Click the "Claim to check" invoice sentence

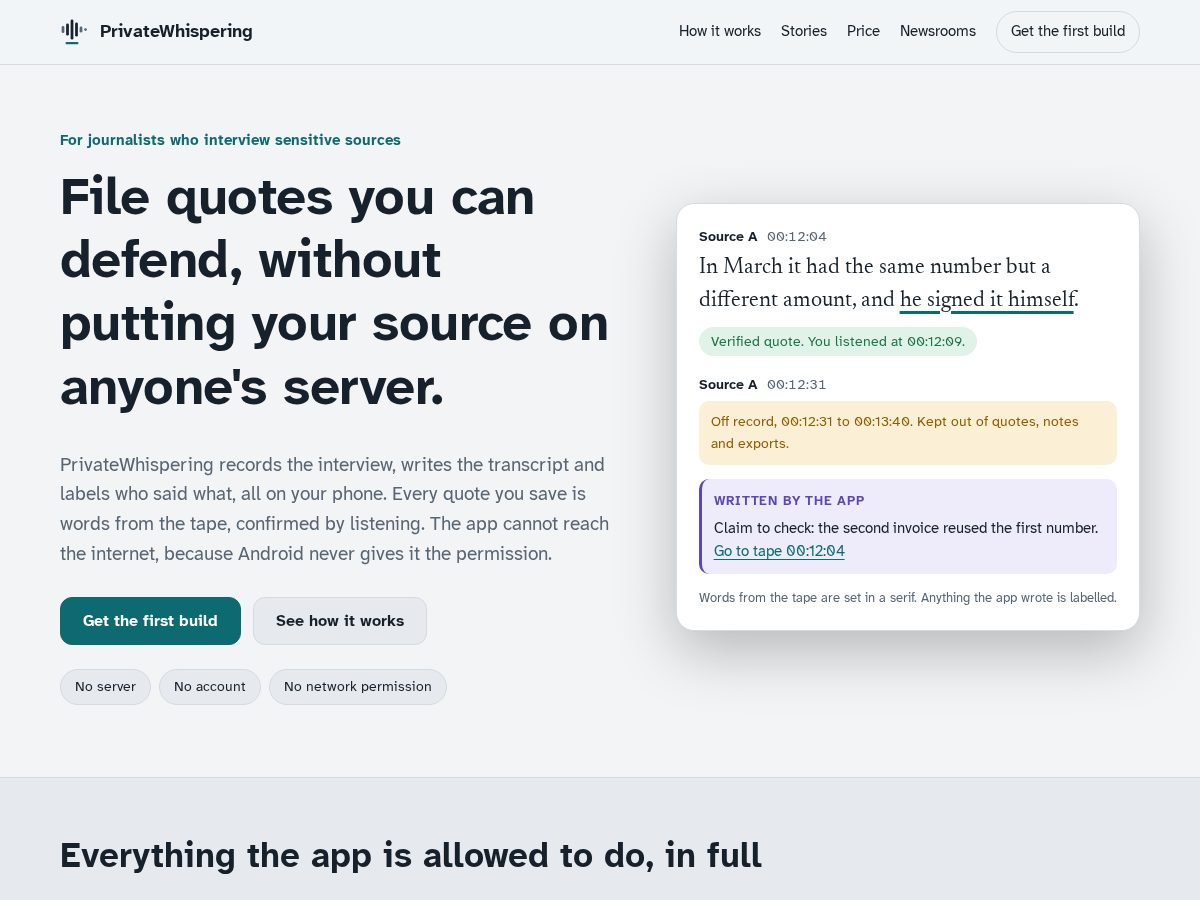pos(906,528)
